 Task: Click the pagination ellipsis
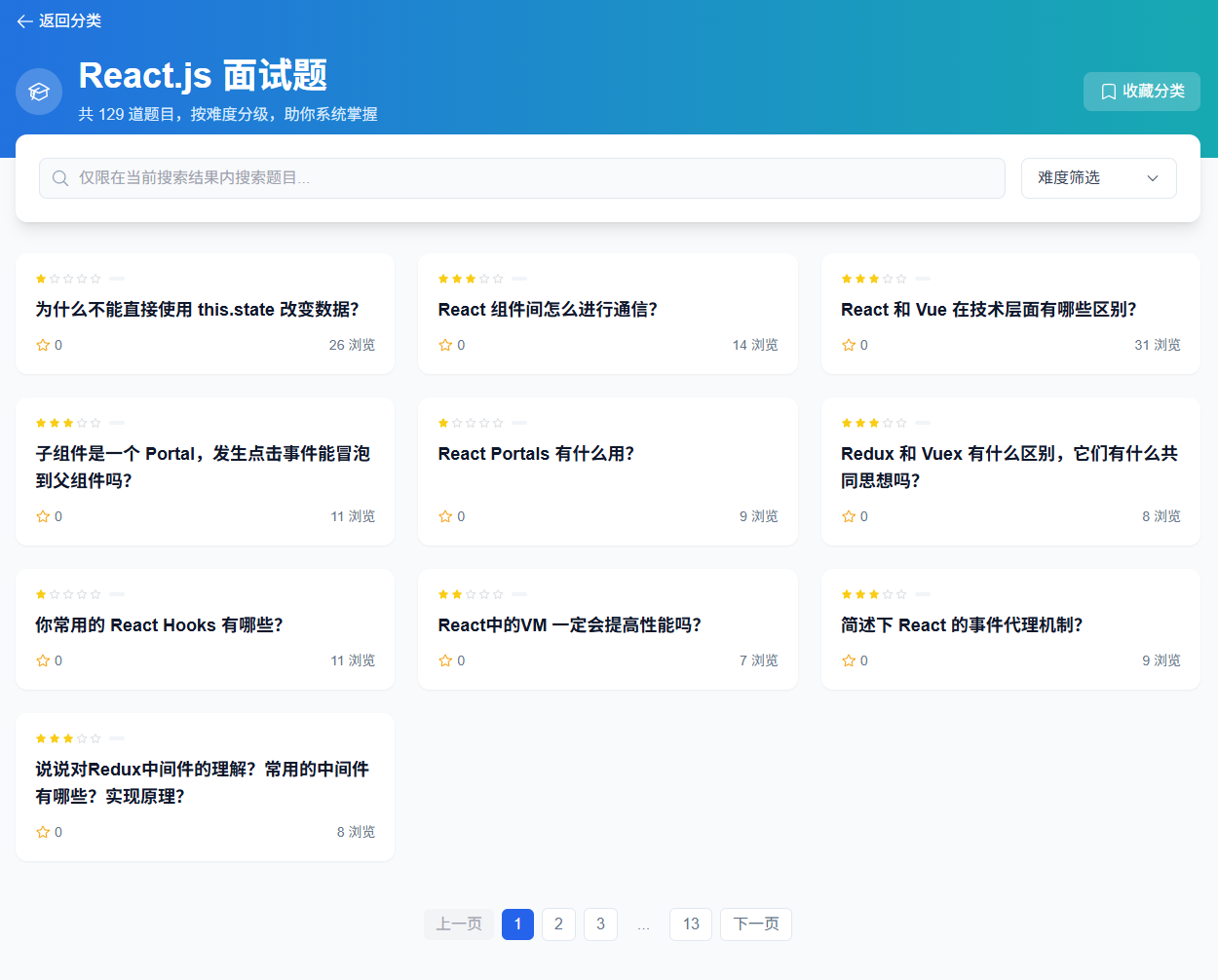coord(643,926)
